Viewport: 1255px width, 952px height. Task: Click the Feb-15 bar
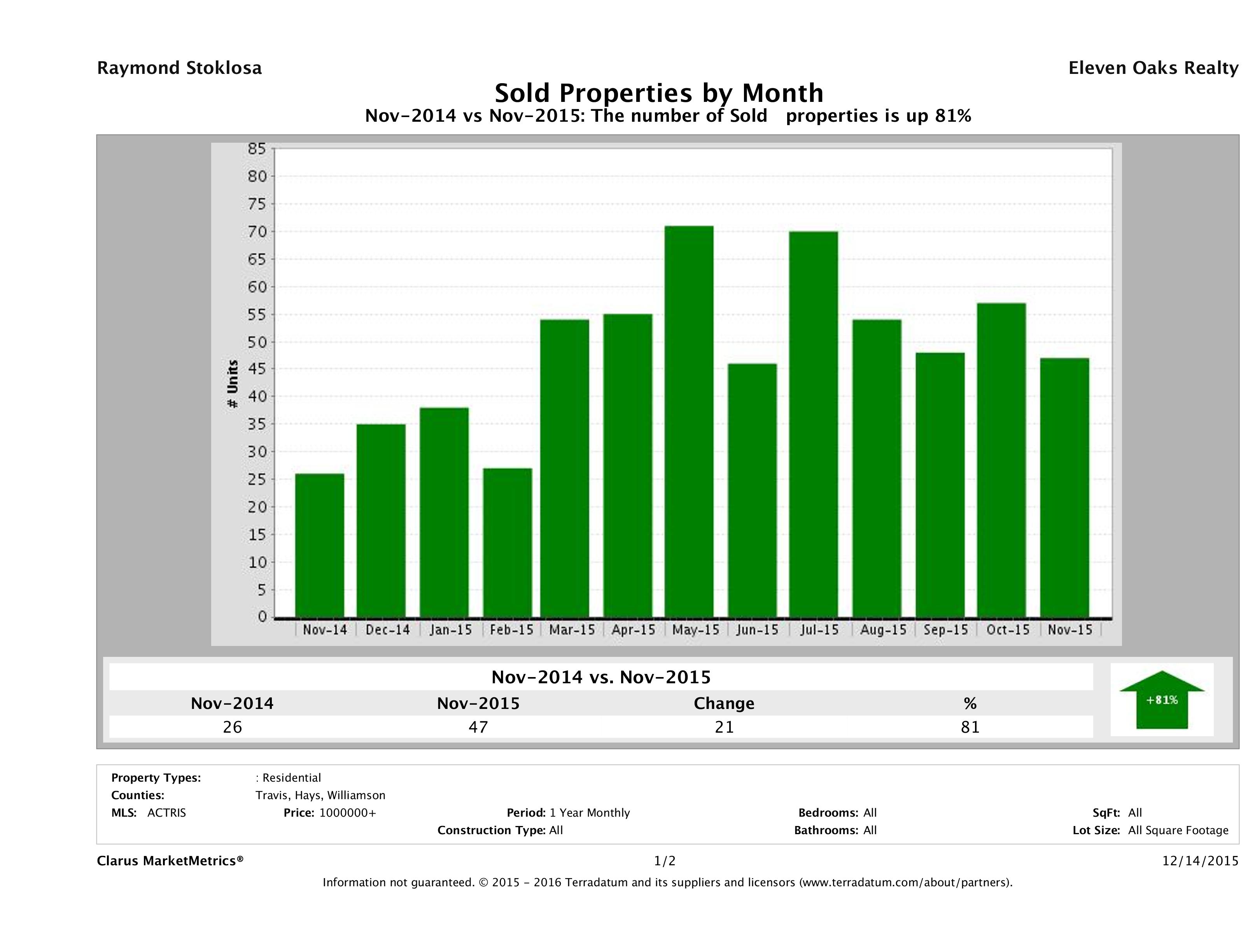tap(507, 542)
